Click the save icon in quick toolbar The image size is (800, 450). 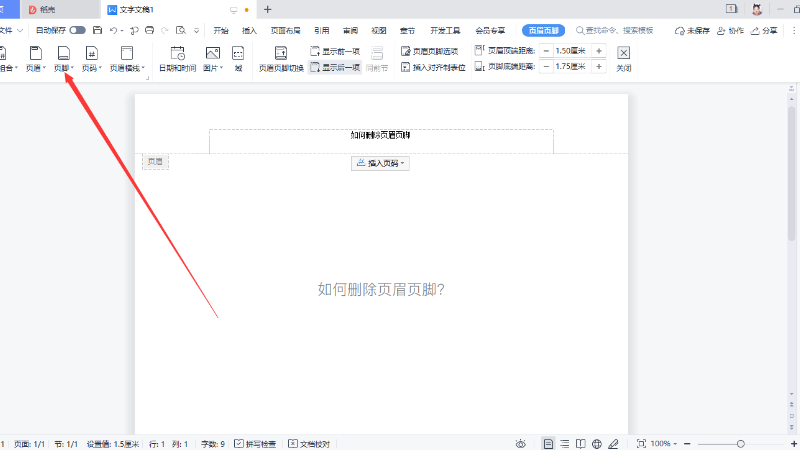pos(96,31)
